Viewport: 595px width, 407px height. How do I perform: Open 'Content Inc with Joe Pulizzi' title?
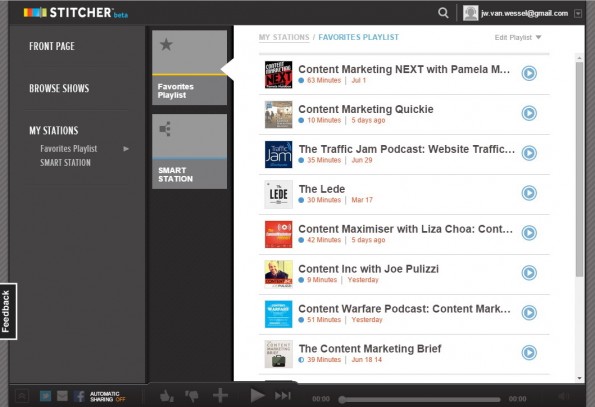[x=368, y=269]
